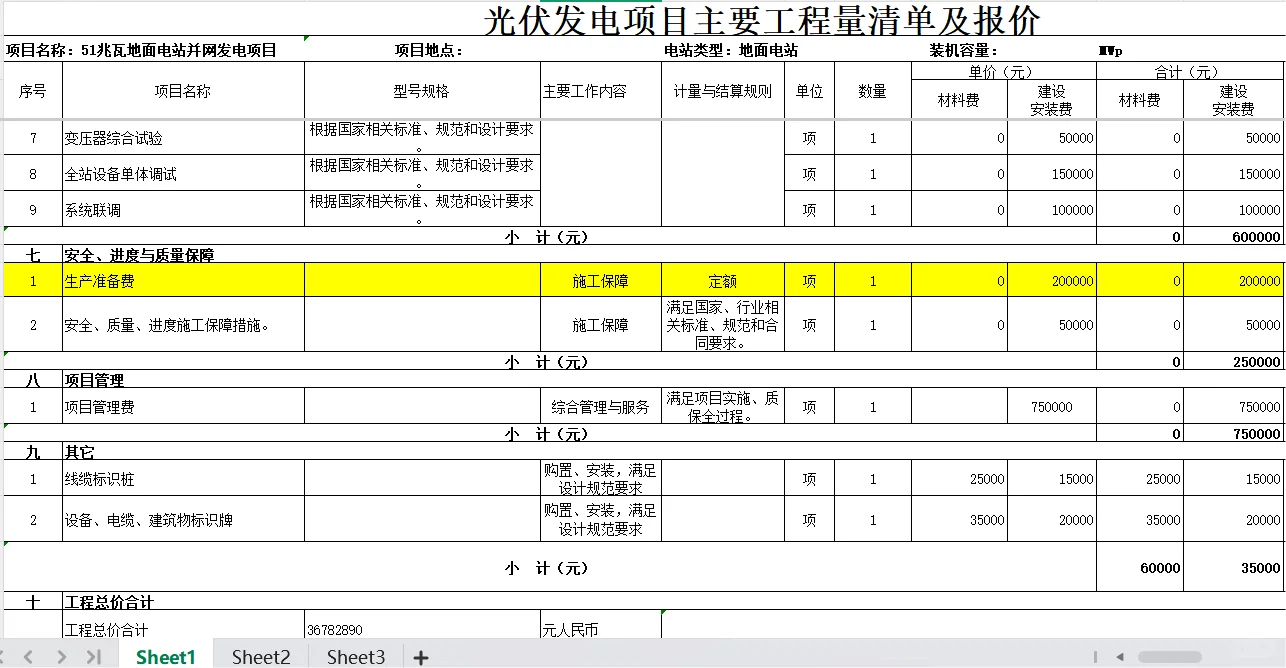Switch to the Sheet3 tab
The width and height of the screenshot is (1286, 668).
coord(355,657)
